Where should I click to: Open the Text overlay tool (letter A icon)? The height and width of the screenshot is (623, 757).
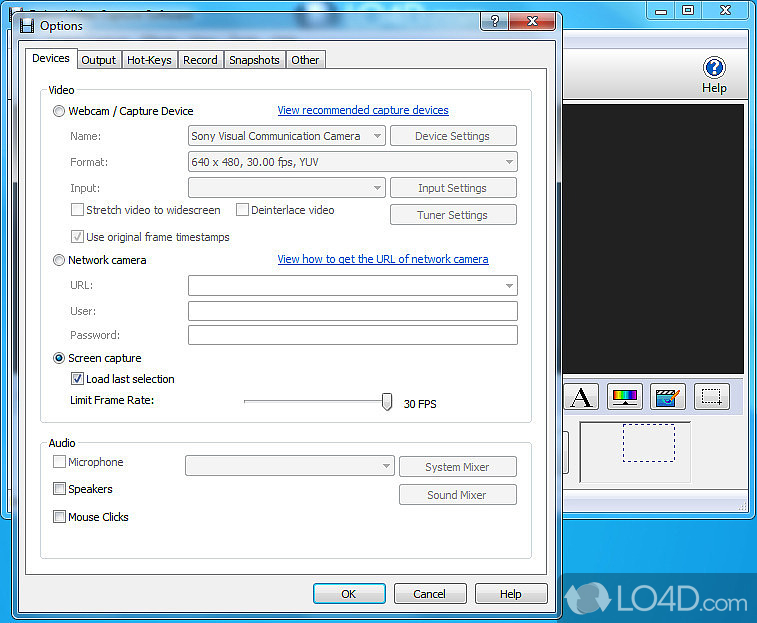click(x=581, y=397)
